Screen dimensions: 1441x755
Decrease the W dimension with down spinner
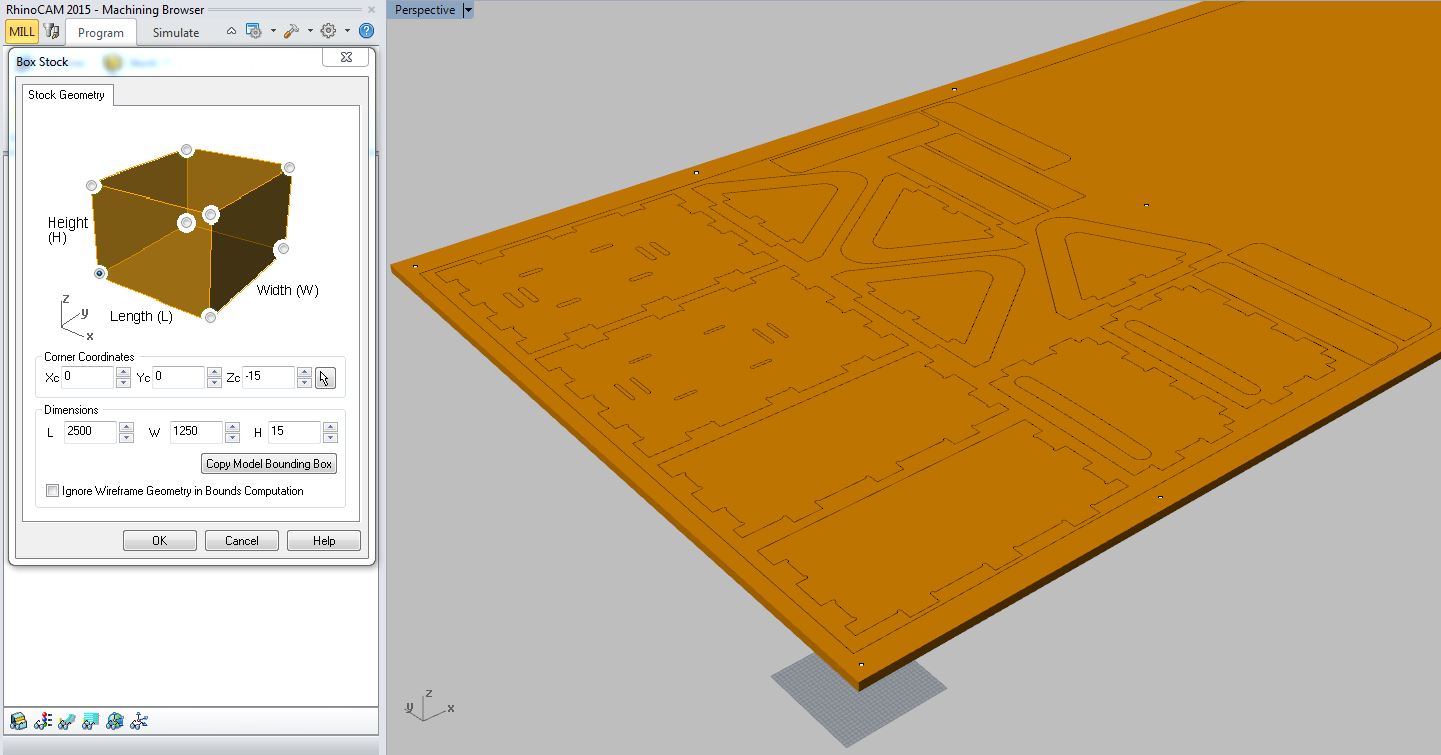[233, 438]
